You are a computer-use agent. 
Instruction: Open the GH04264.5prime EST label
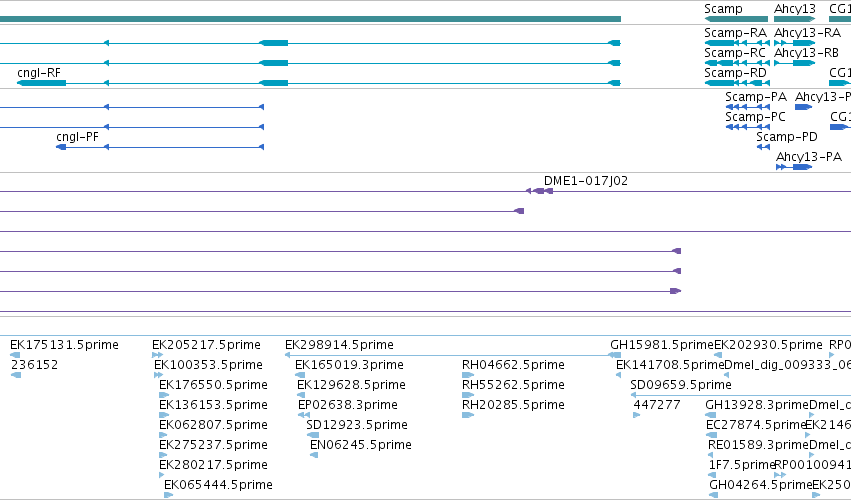coord(760,485)
